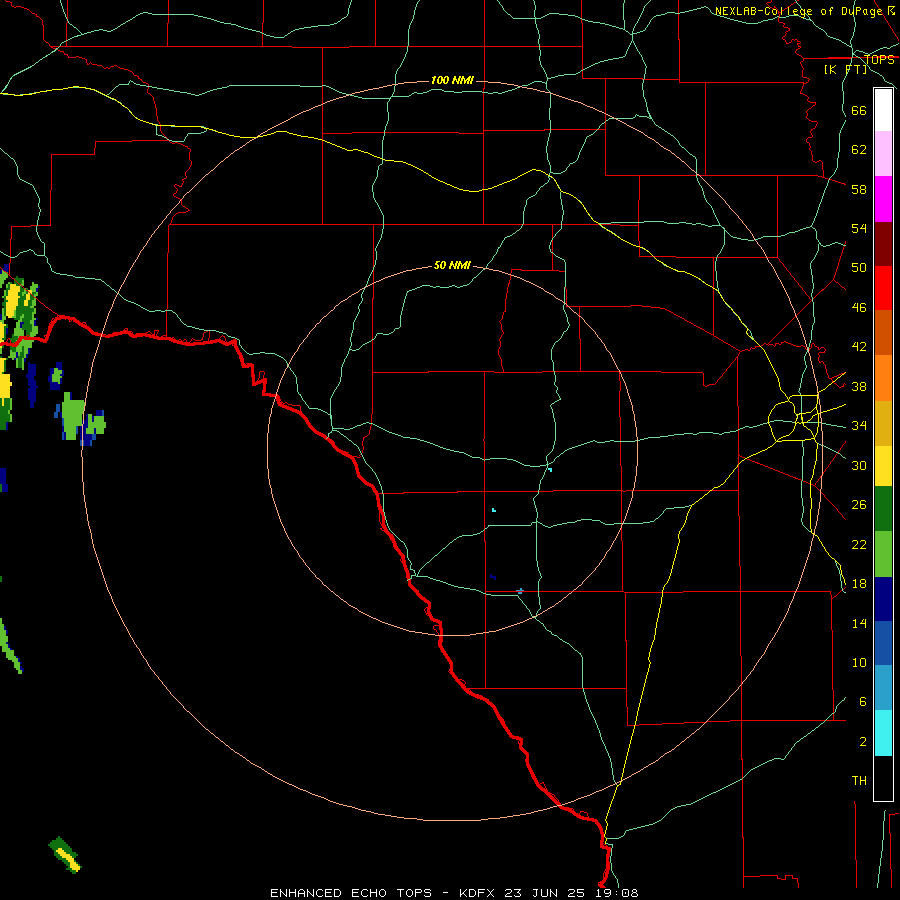Viewport: 900px width, 900px height.
Task: Click the ENHANCED ECHO TOPS product title
Action: pos(351,893)
